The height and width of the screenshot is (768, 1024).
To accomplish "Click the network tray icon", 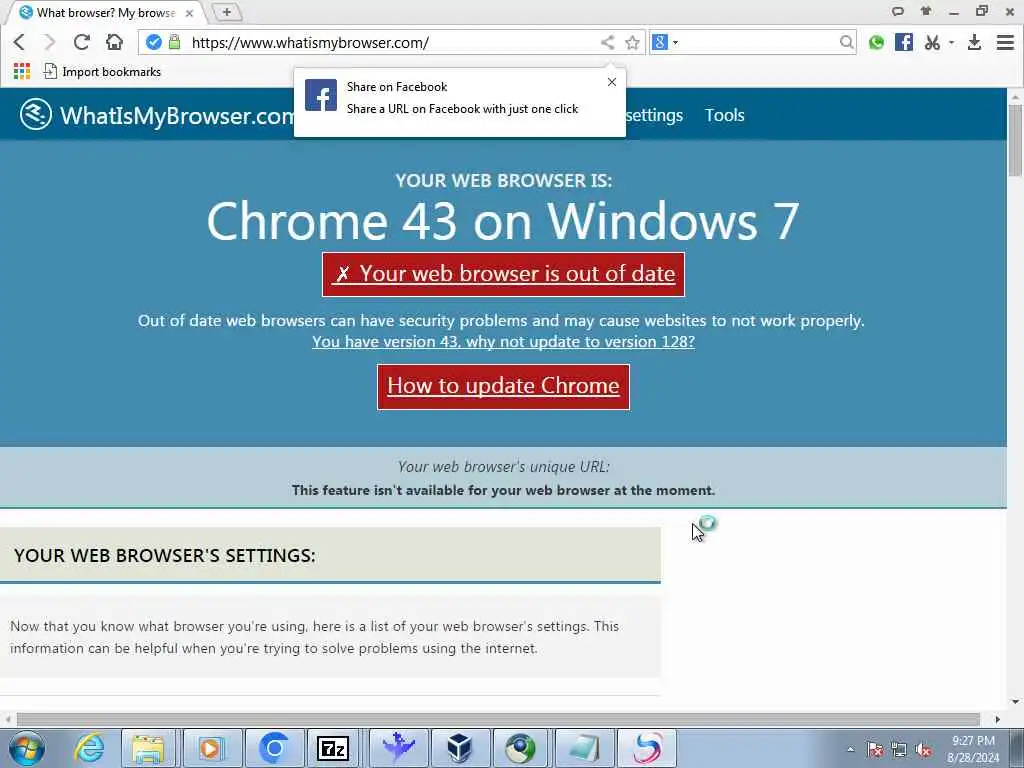I will point(899,750).
